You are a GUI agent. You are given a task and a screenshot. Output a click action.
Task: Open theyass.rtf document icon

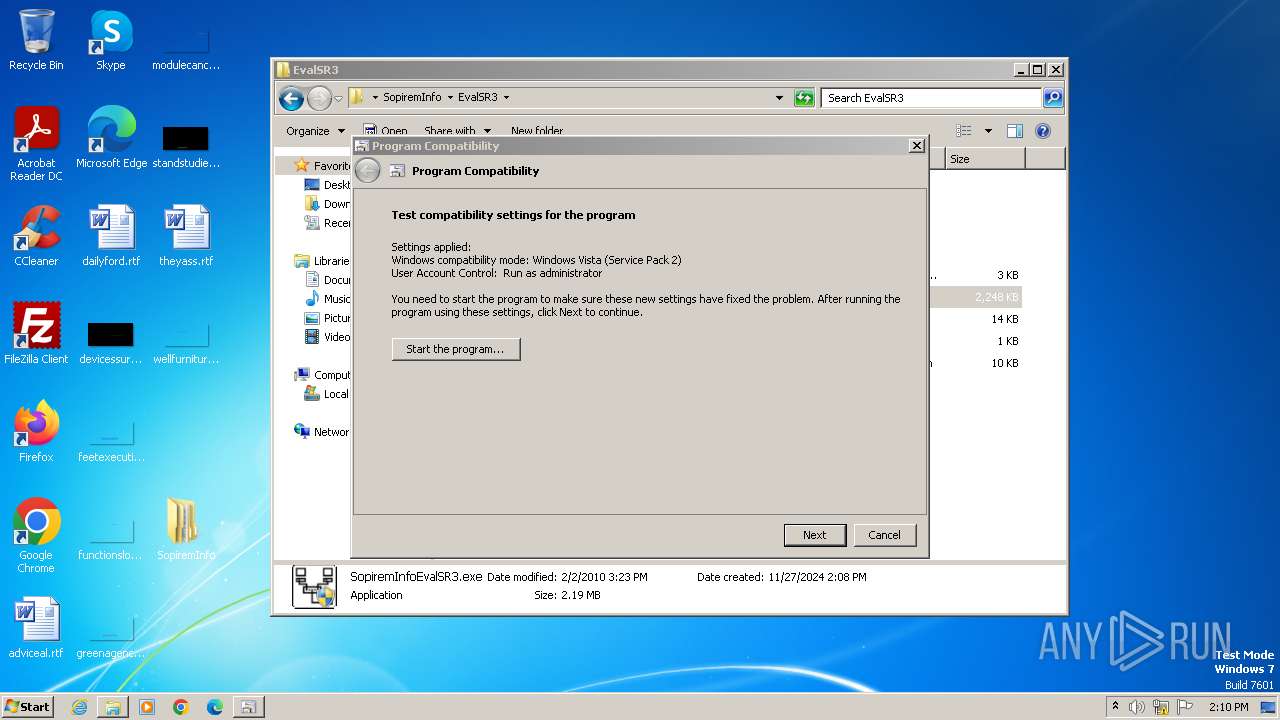coord(186,236)
